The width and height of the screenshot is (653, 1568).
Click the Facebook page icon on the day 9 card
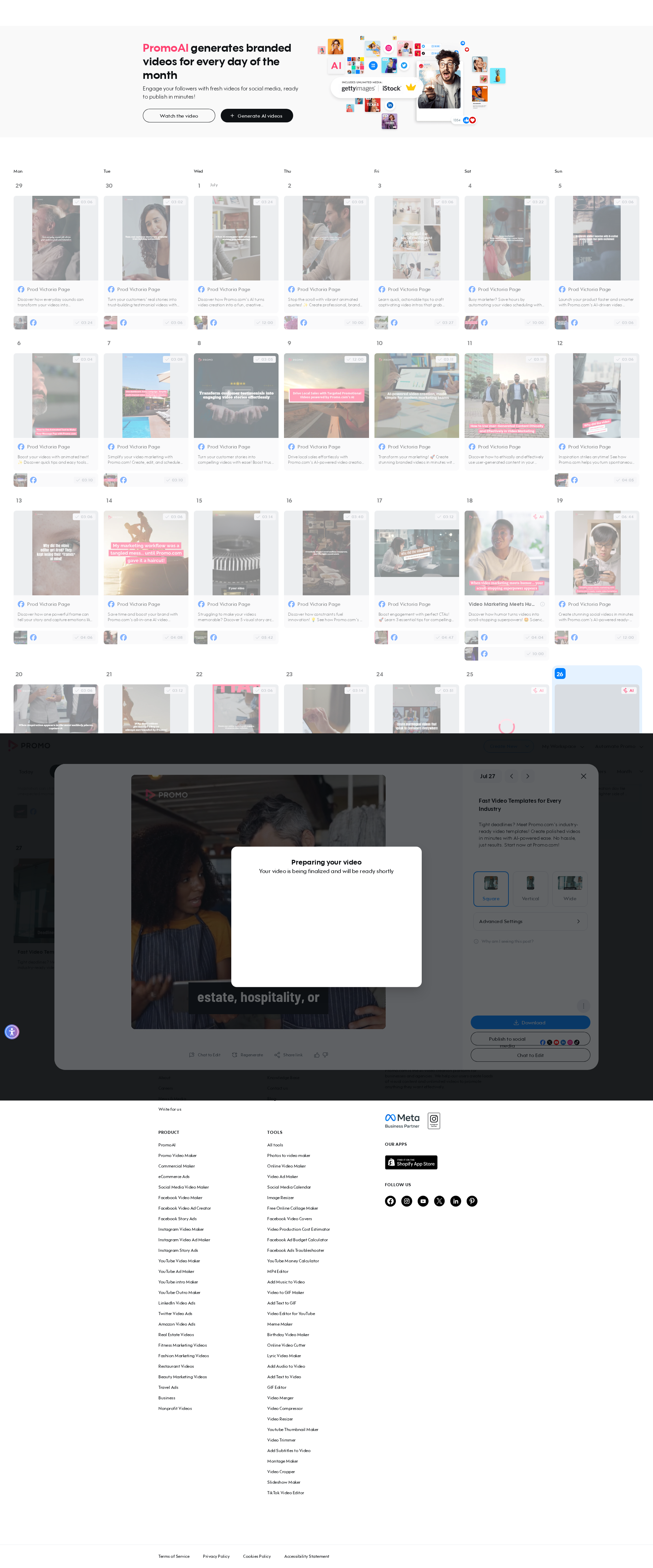pos(292,447)
